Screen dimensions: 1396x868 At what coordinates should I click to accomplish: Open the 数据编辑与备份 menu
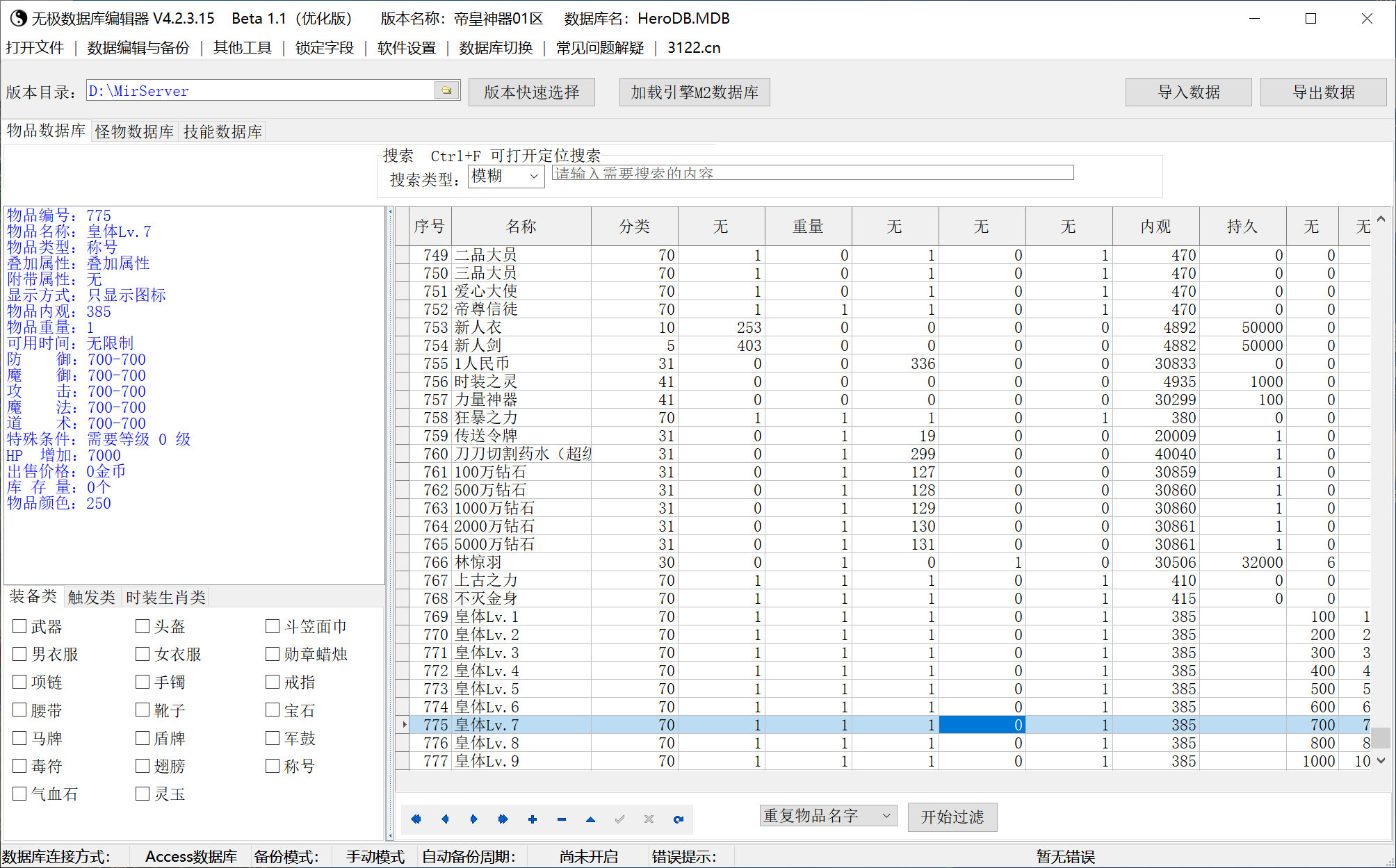(138, 48)
